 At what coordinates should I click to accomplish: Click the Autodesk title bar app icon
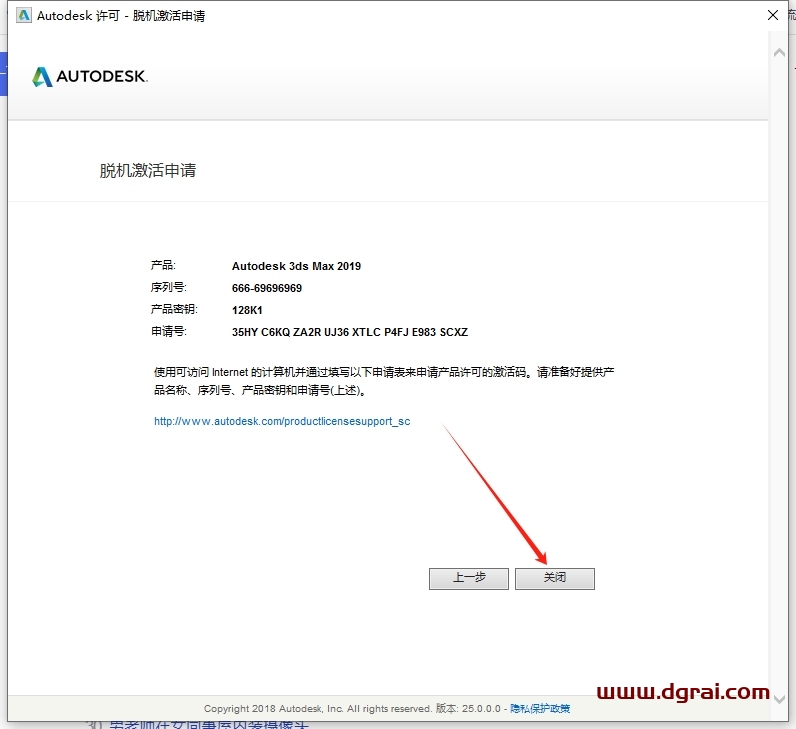click(x=24, y=15)
